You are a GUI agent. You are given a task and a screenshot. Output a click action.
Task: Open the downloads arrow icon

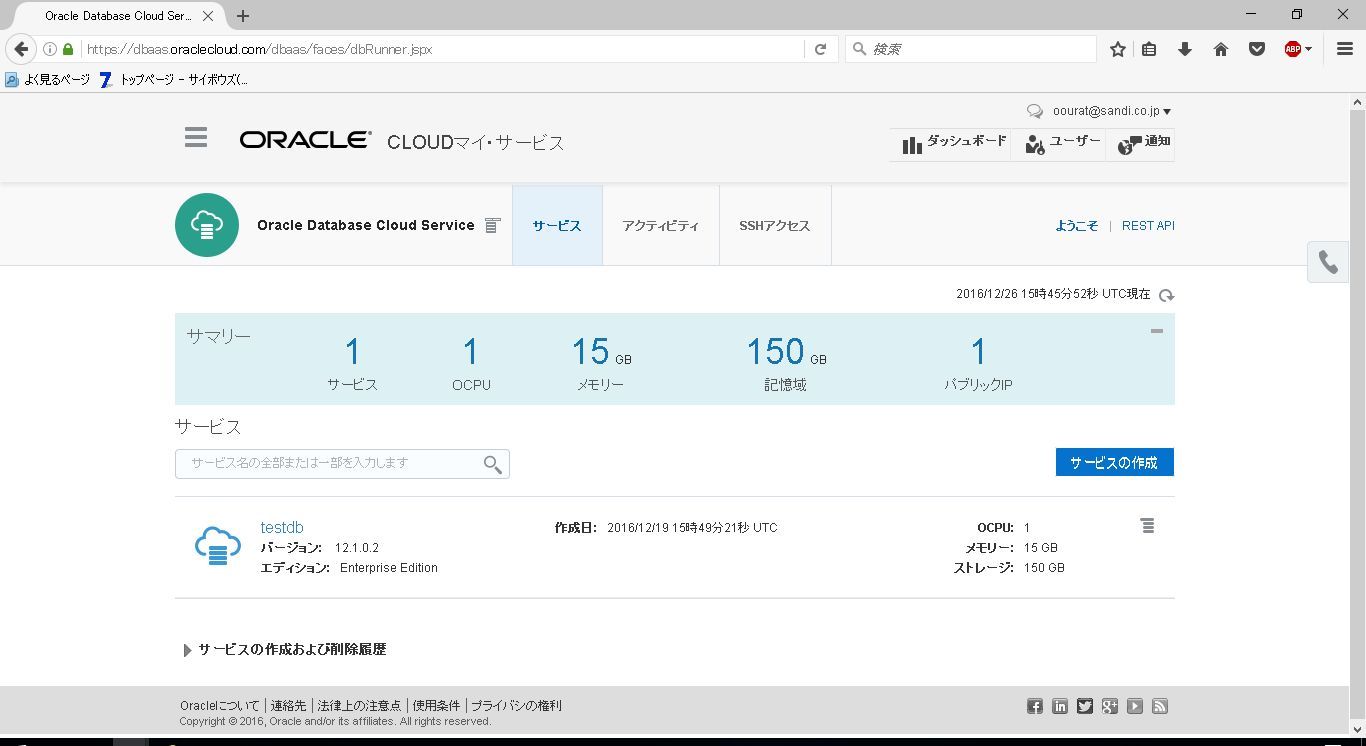coord(1185,49)
